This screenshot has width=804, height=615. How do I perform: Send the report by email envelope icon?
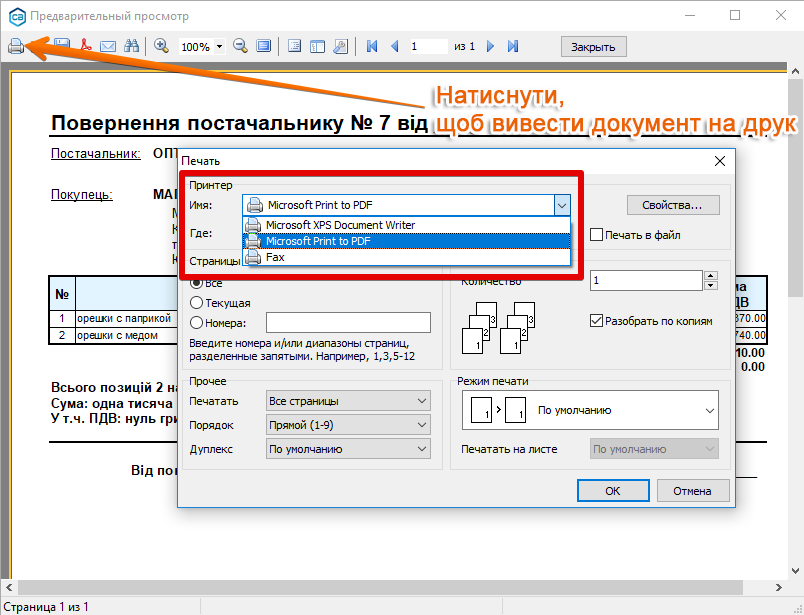108,47
